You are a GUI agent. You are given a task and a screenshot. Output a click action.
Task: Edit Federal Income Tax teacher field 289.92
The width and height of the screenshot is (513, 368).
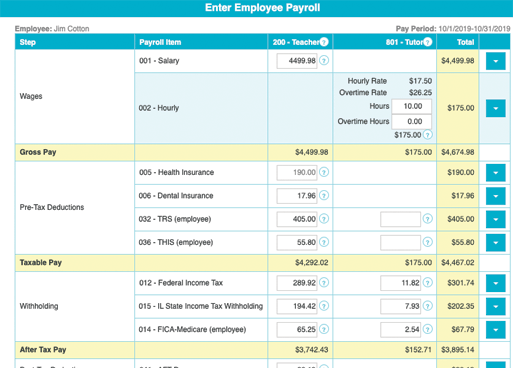point(297,283)
